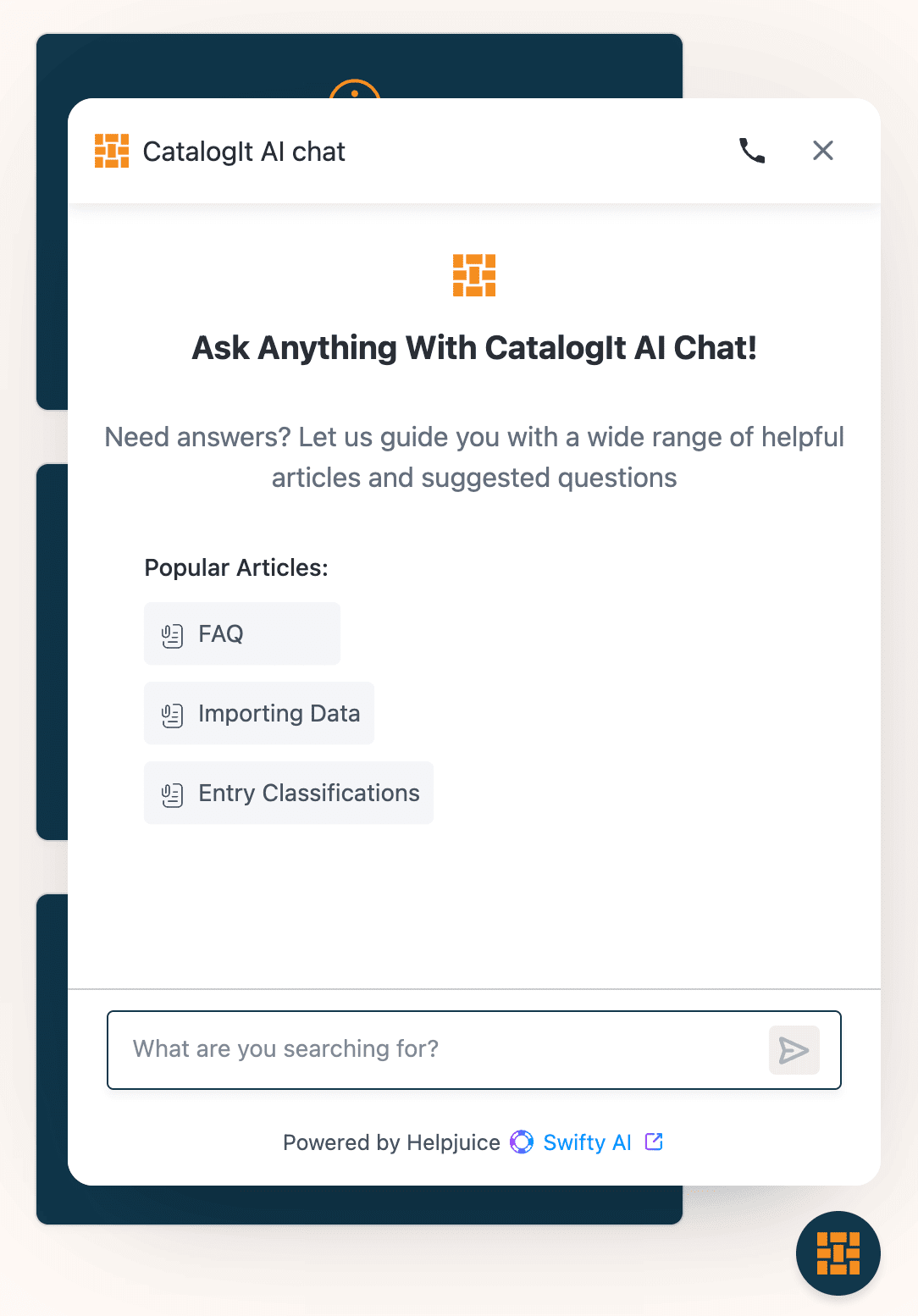Click the external link icon after Swifty AI

[654, 1142]
